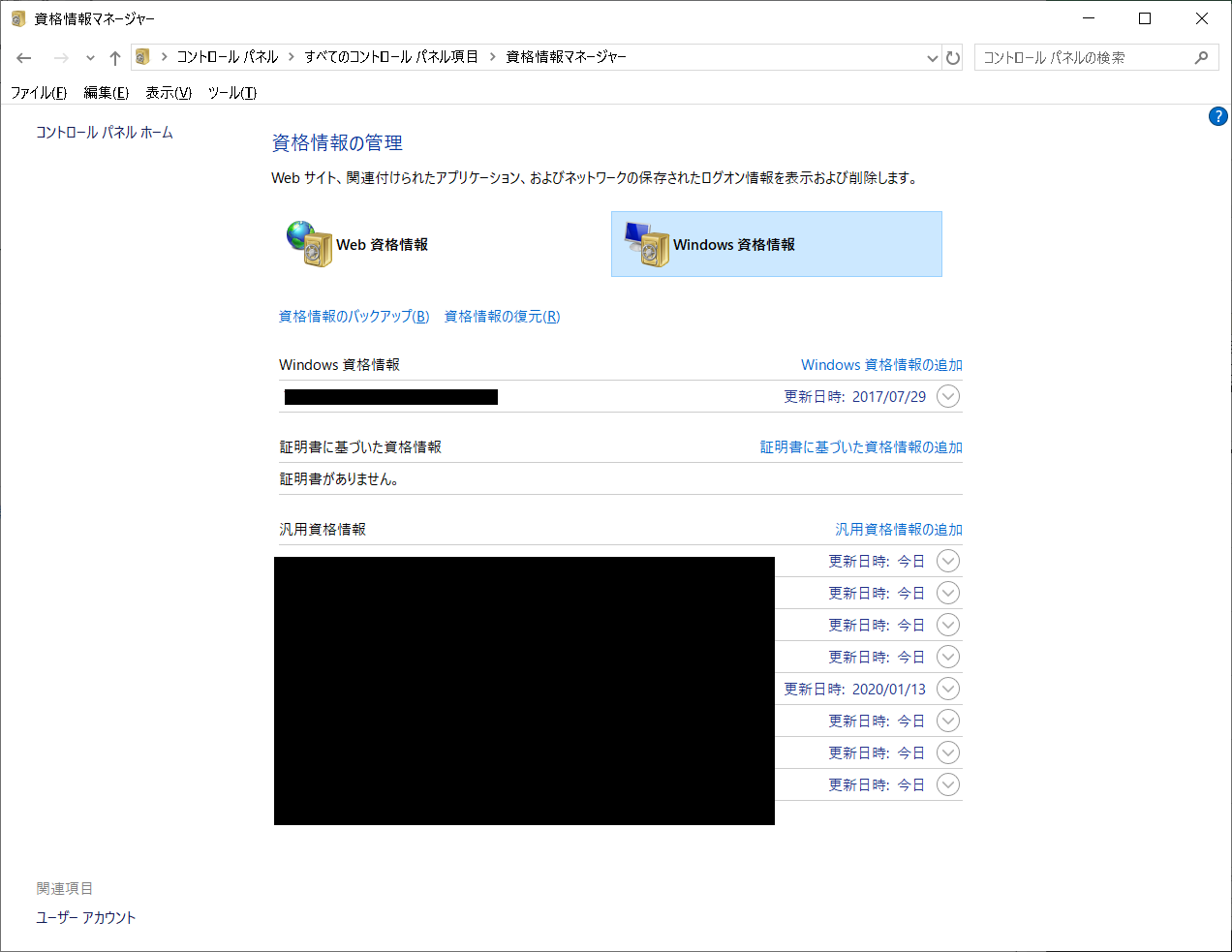Maximize the 資格情報マネージャー window

(x=1145, y=18)
